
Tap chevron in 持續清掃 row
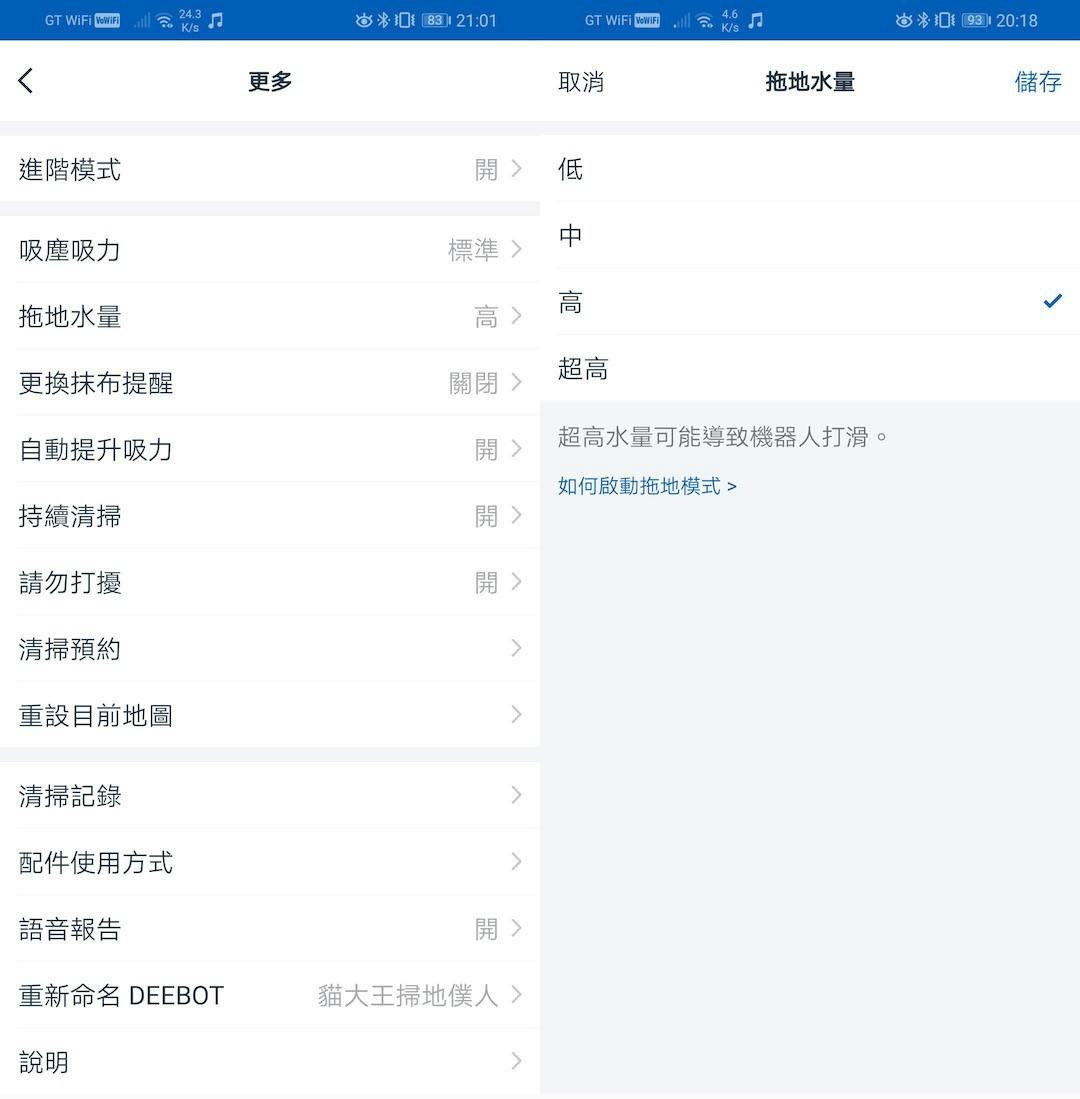(517, 516)
